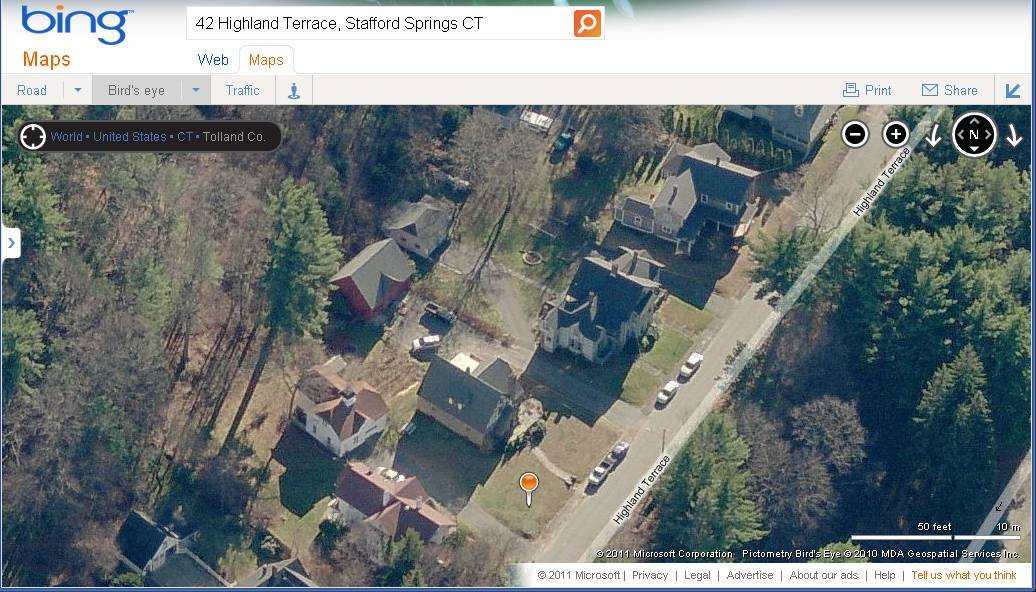Image resolution: width=1036 pixels, height=592 pixels.
Task: Open dropdown arrow next to Road
Action: pyautogui.click(x=77, y=91)
